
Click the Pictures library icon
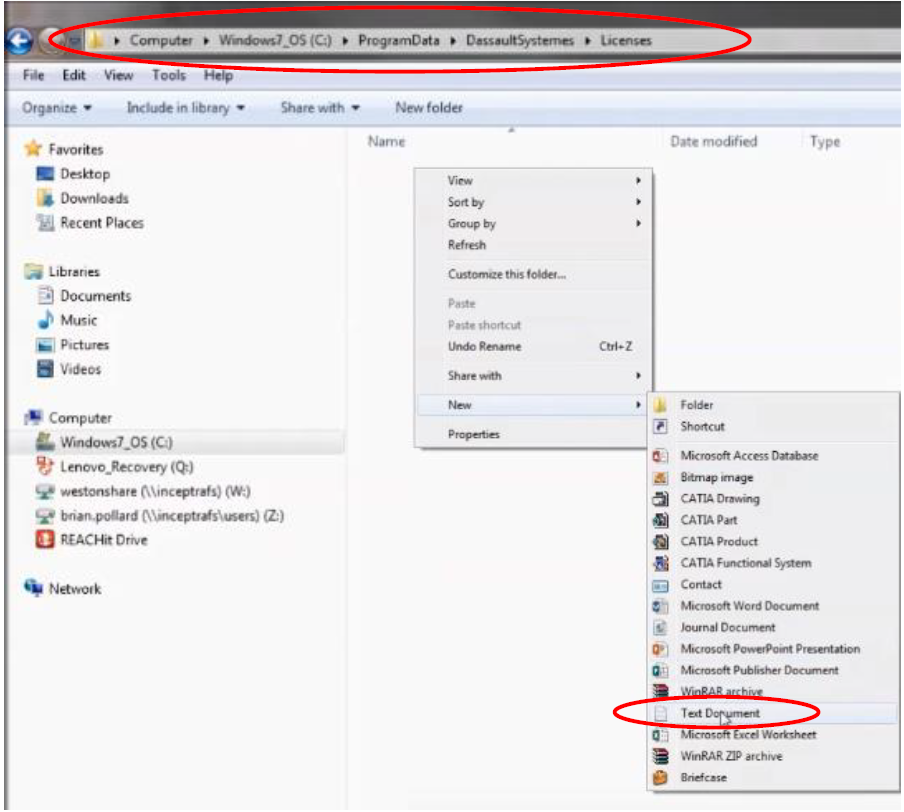click(45, 345)
